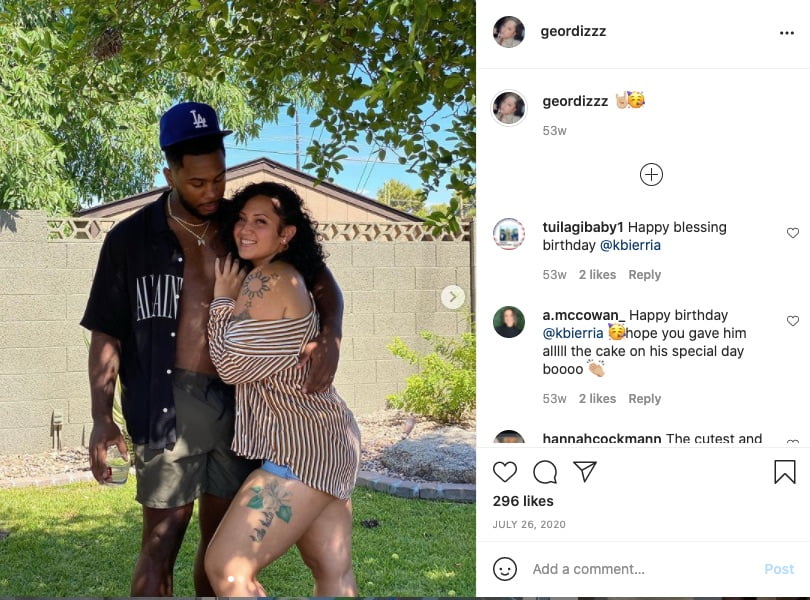Like tuilagibaby1's comment heart
The height and width of the screenshot is (600, 810).
point(793,233)
